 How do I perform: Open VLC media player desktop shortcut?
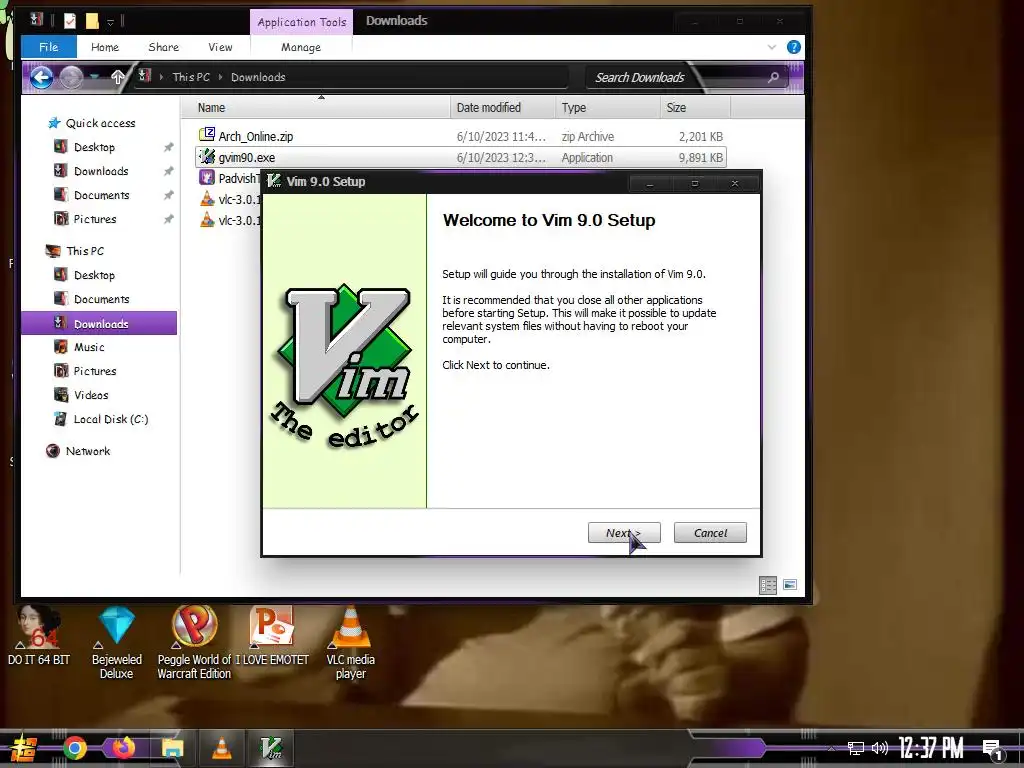tap(351, 643)
